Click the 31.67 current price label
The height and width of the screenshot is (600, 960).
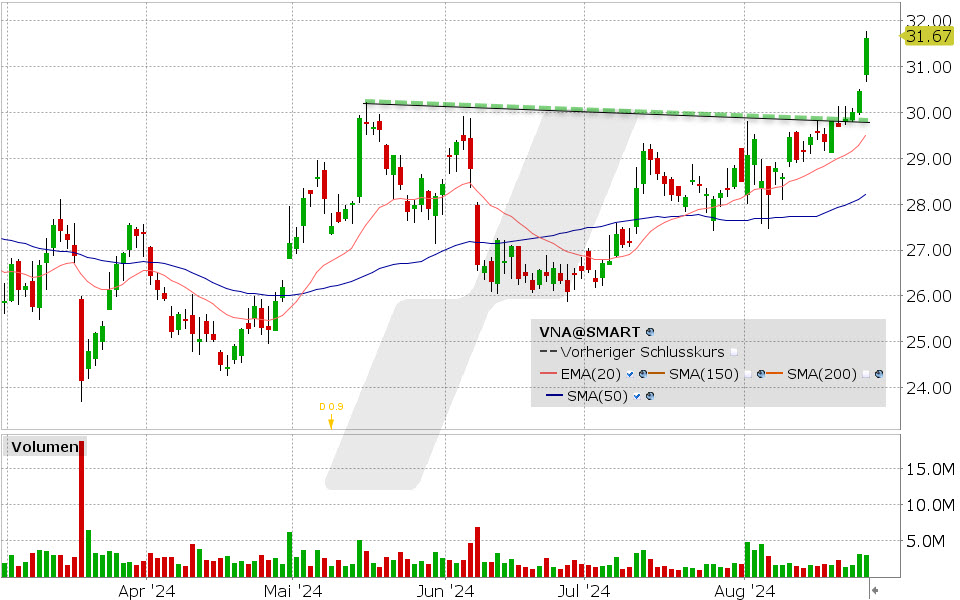click(928, 36)
